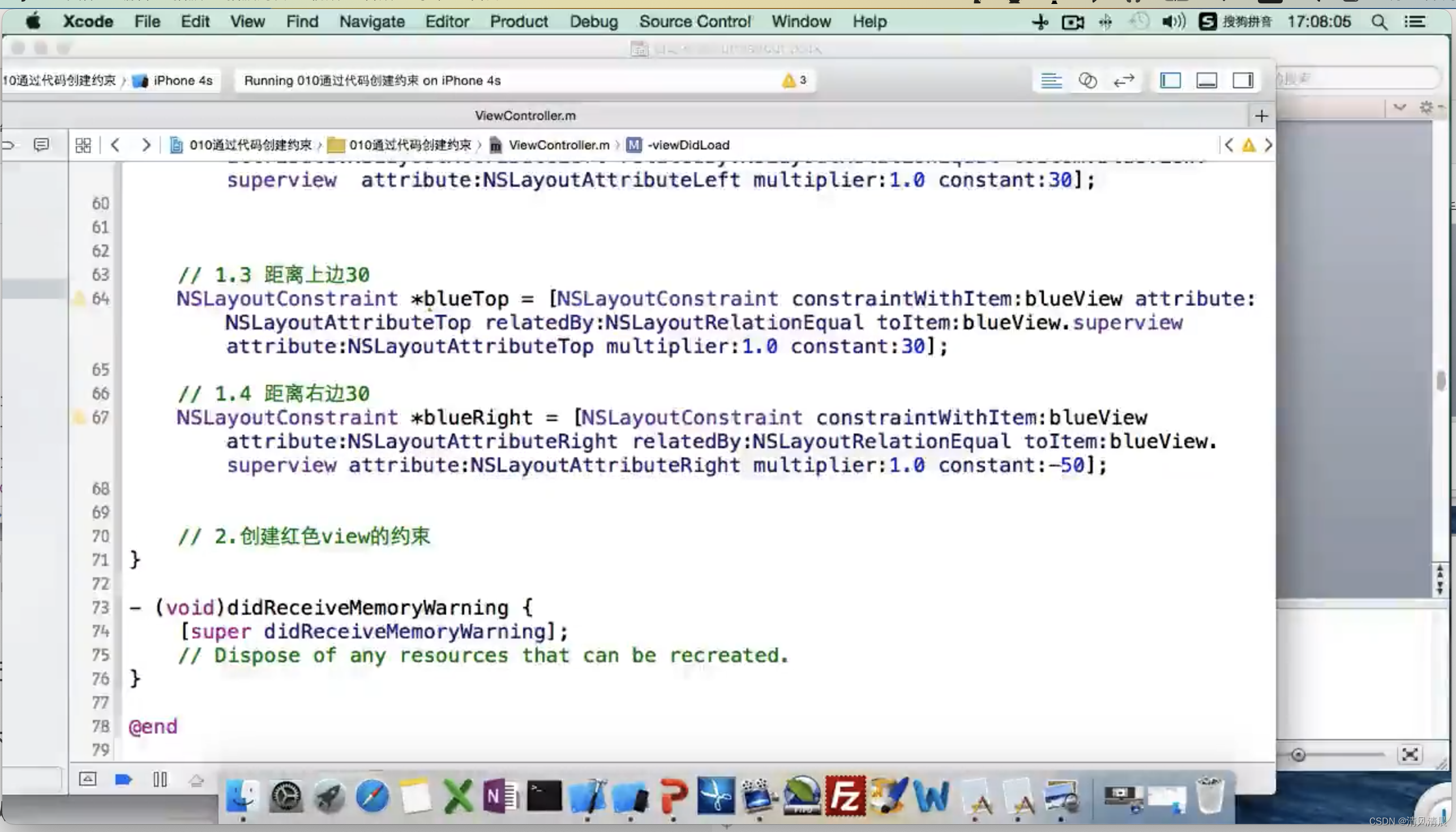Image resolution: width=1456 pixels, height=832 pixels.
Task: Click the add tab plus button
Action: (x=1261, y=116)
